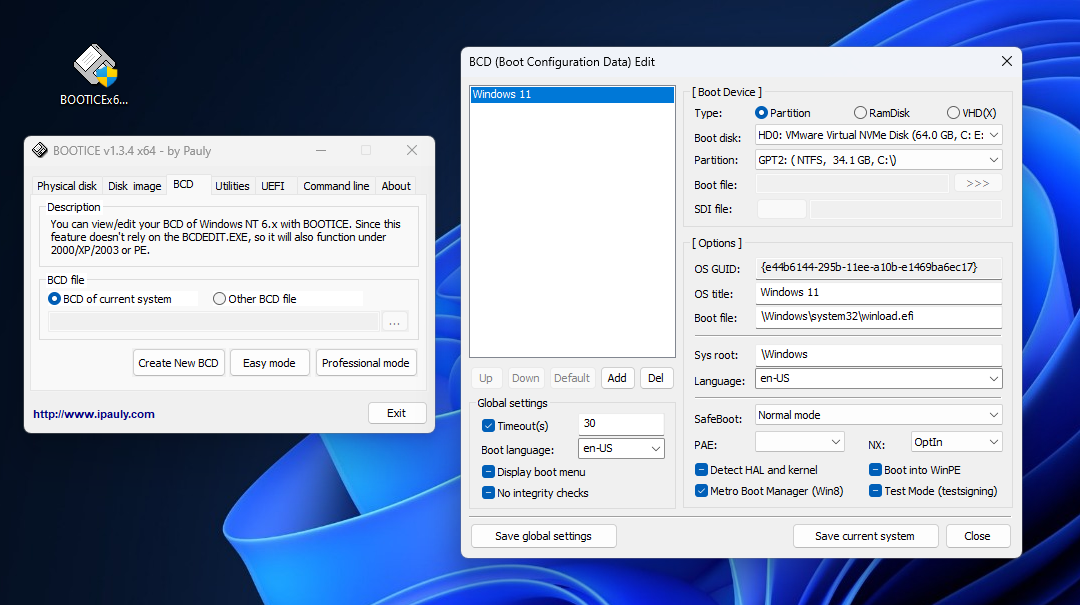Expand the Language dropdown in Options

pyautogui.click(x=878, y=378)
